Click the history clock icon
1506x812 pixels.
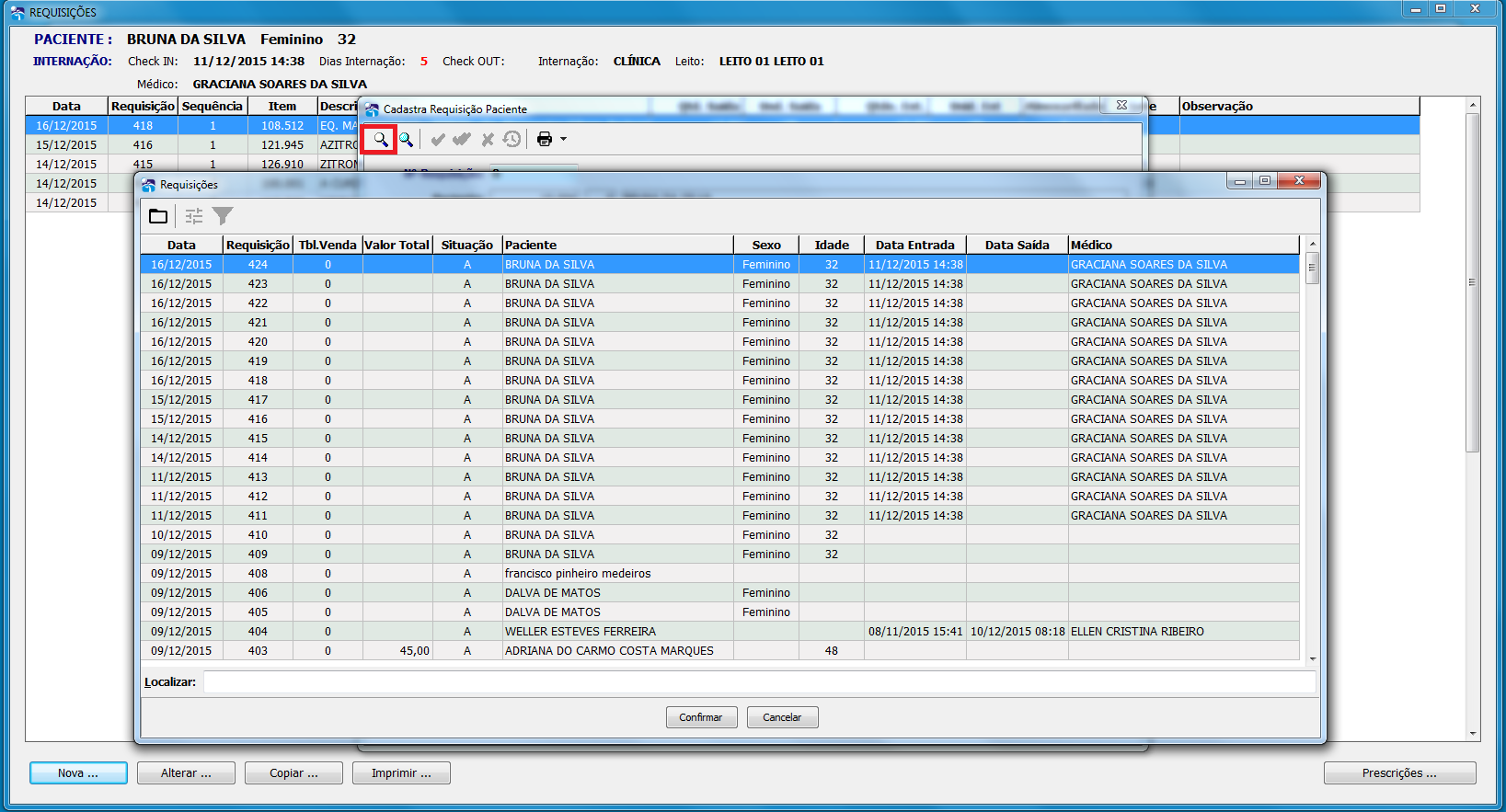(x=512, y=140)
